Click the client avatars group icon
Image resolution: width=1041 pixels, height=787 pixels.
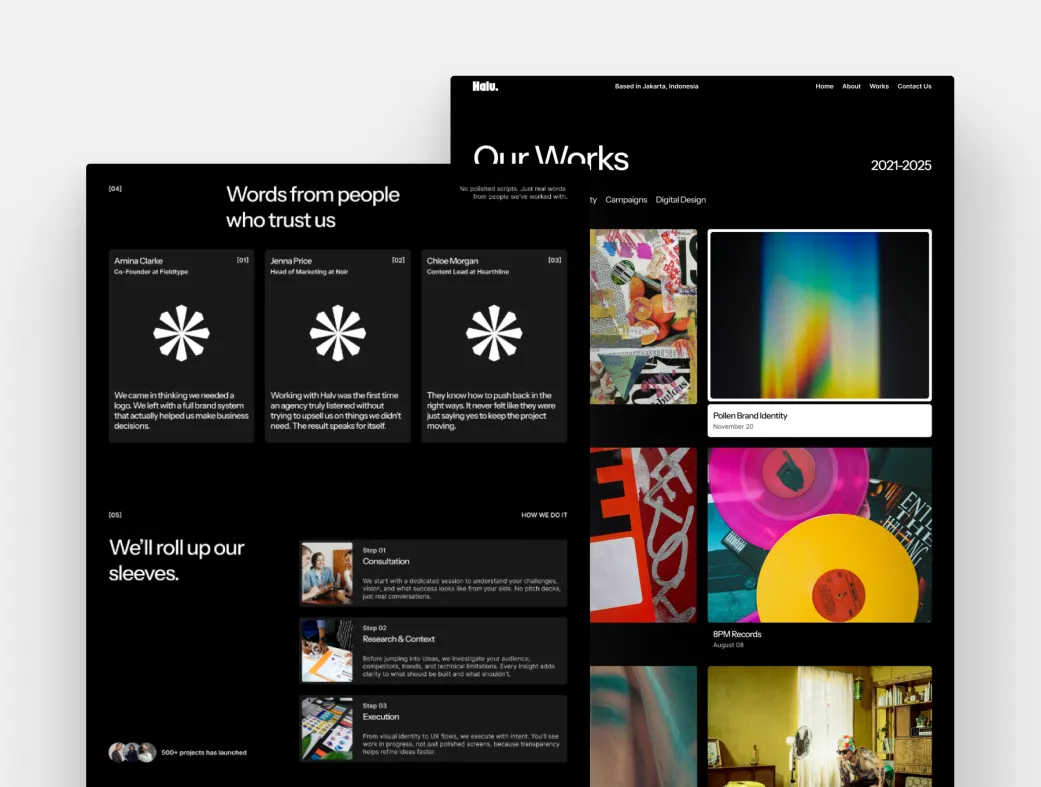(132, 752)
